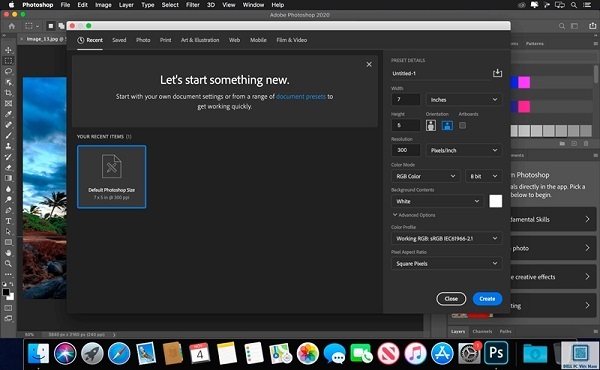Open Safari from the Dock
This screenshot has width=600, height=370.
pos(119,353)
